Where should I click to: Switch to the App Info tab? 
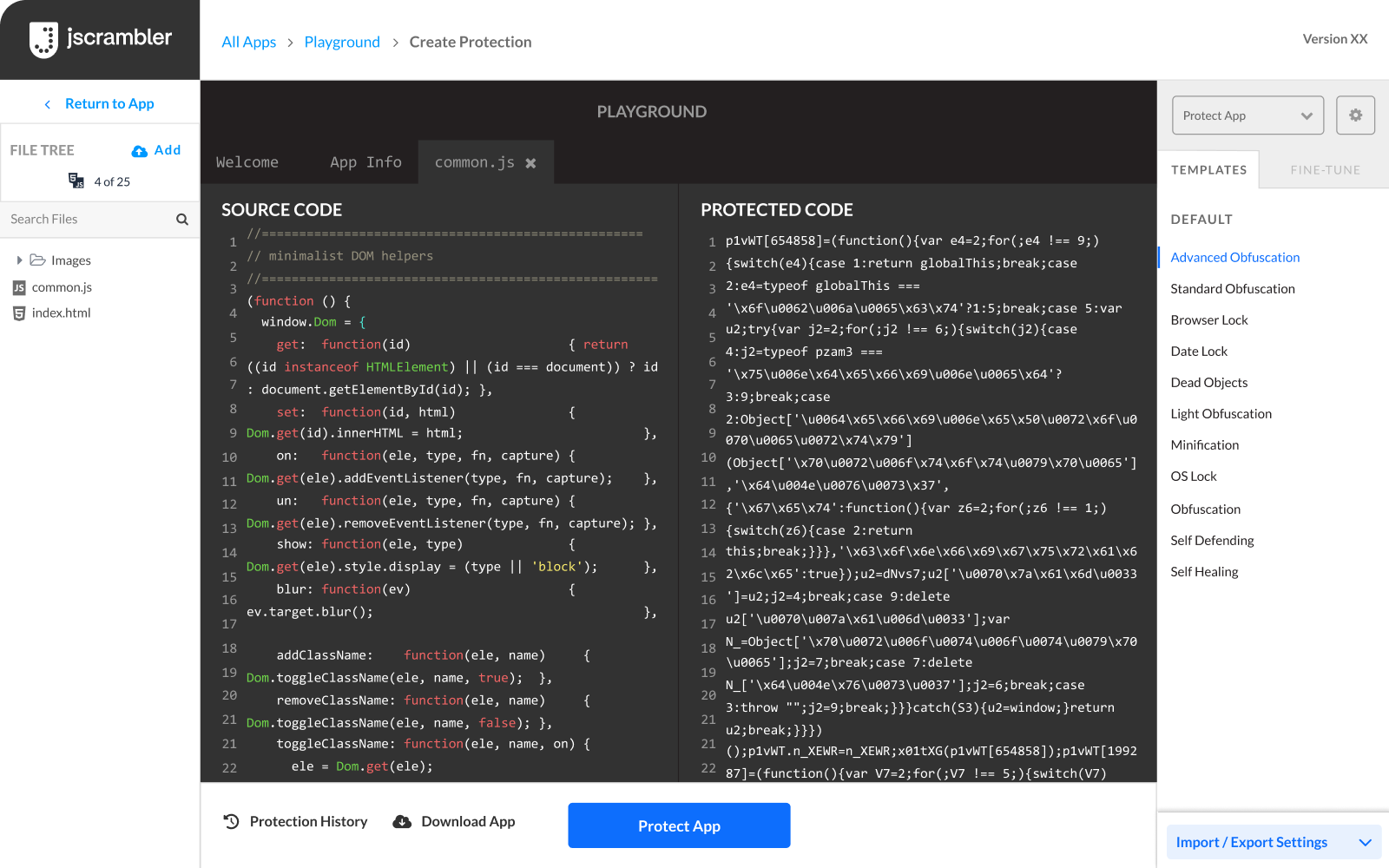click(365, 162)
